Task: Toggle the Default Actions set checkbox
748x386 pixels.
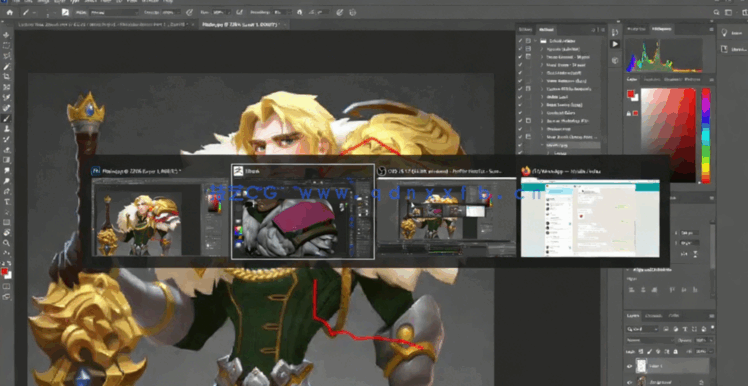Action: coord(520,41)
